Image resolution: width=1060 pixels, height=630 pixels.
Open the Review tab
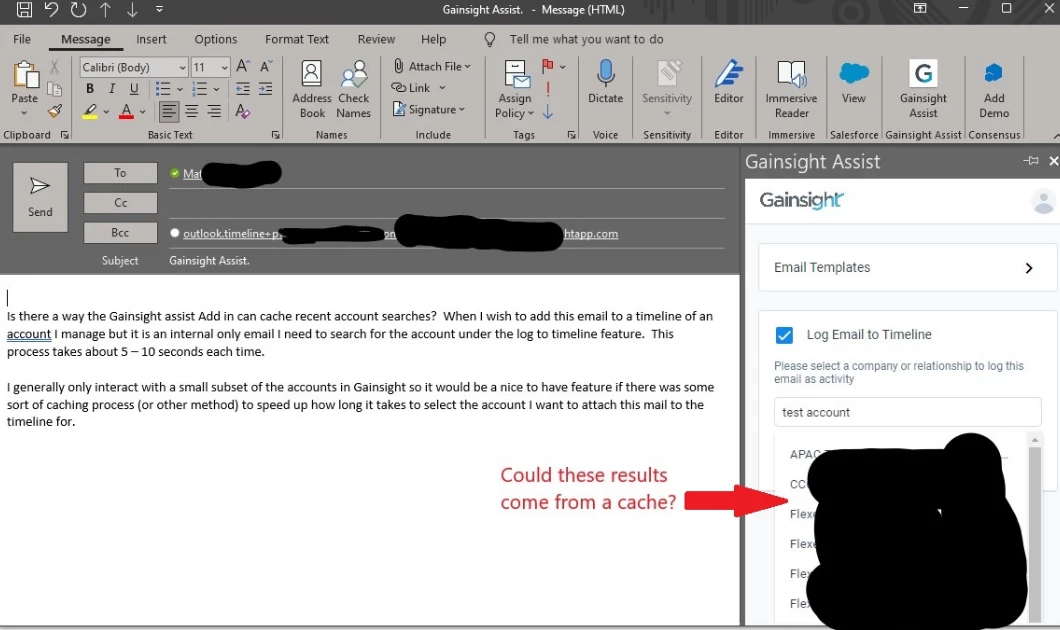[376, 39]
